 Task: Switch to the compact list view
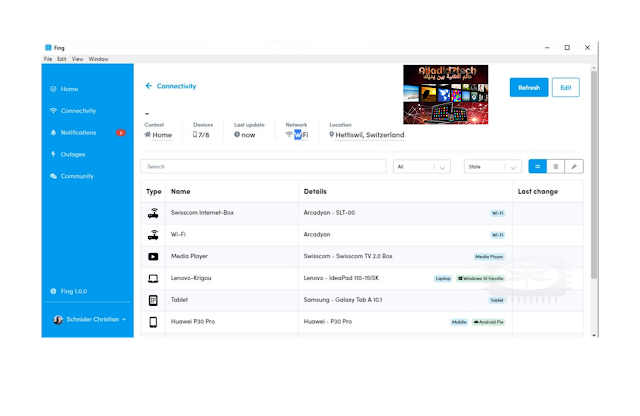[556, 167]
